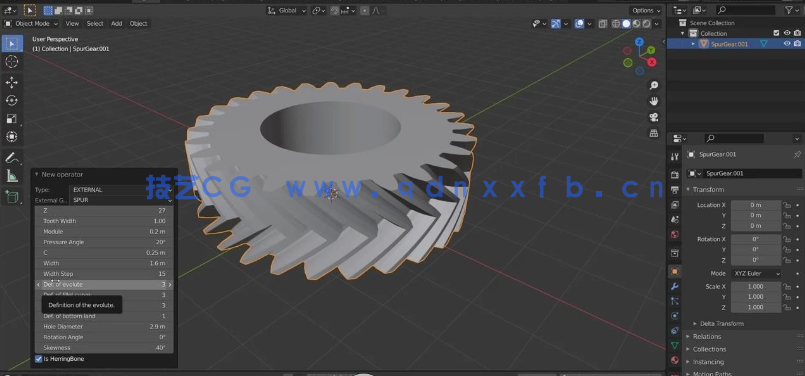Select the Add Cube tool
805x376 pixels.
[11, 197]
